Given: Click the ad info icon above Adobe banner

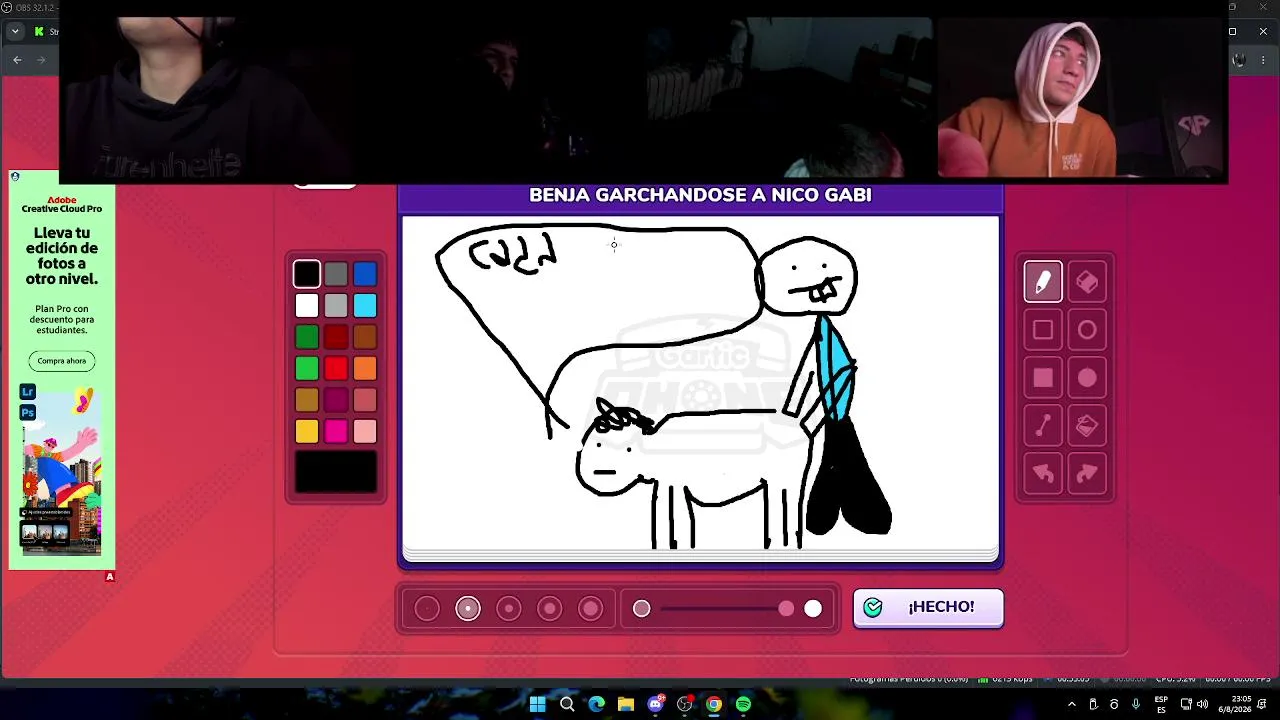Looking at the screenshot, I should click(x=15, y=177).
